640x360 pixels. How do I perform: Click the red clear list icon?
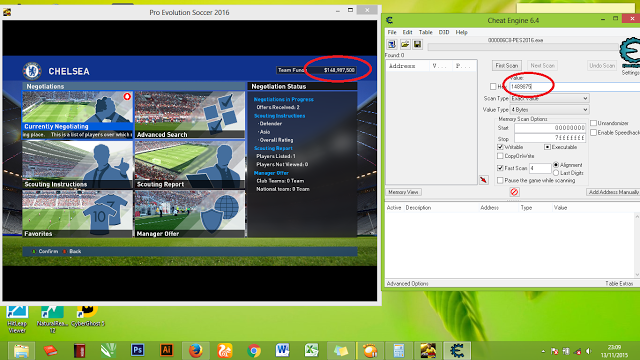click(x=514, y=192)
